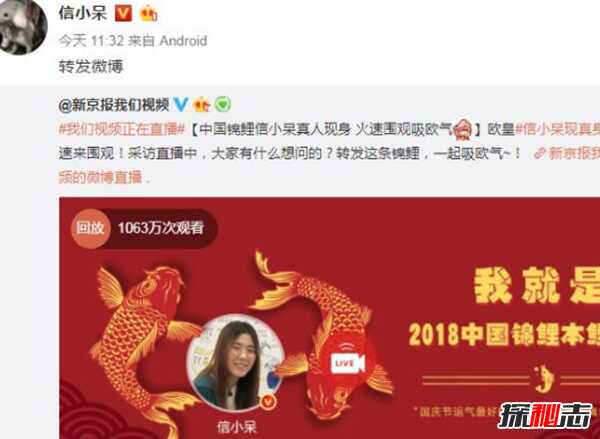This screenshot has height=439, width=600.
Task: Click the username 信小呆 at top
Action: (83, 13)
